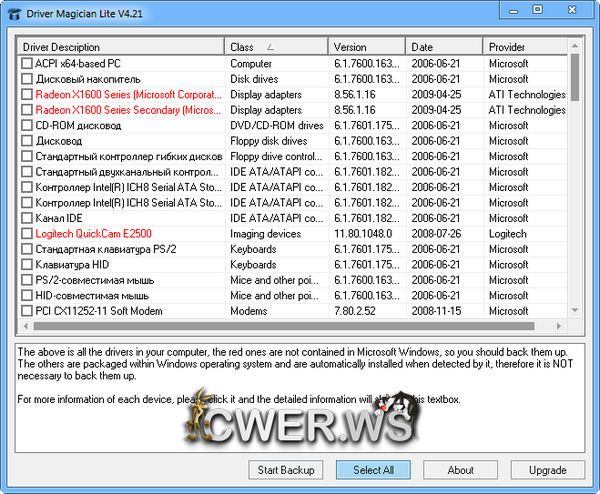Sort list by Class column header
This screenshot has height=494, width=600.
click(276, 47)
